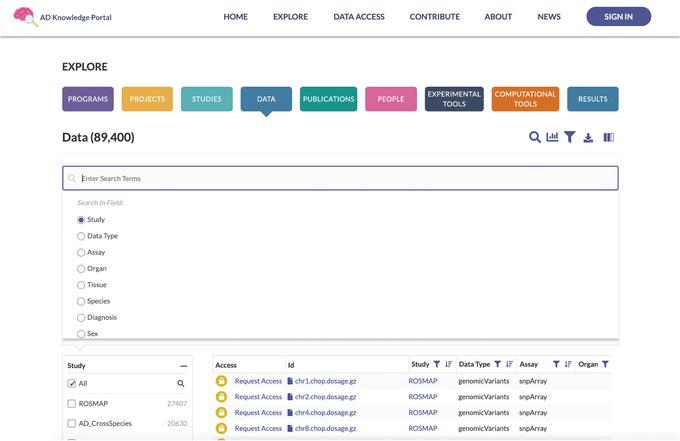Image resolution: width=680 pixels, height=441 pixels.
Task: Search within the Study facet values
Action: tap(181, 383)
